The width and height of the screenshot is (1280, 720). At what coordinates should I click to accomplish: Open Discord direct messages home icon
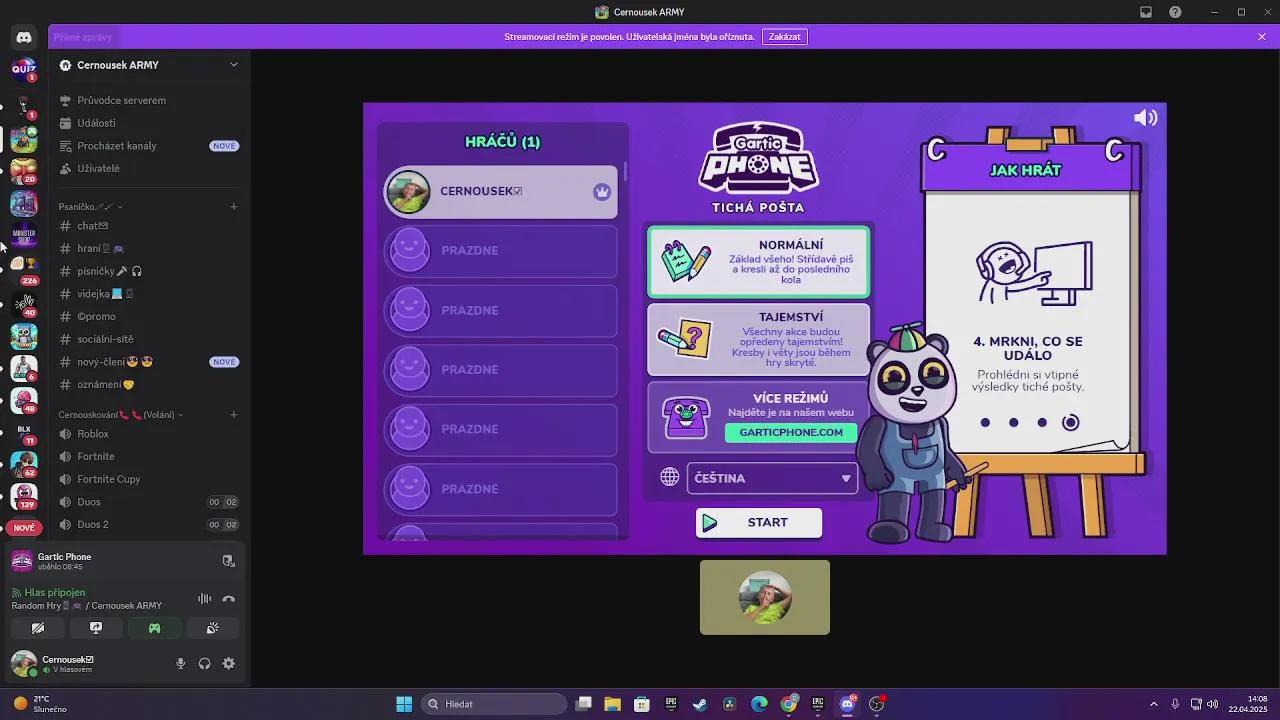[24, 37]
